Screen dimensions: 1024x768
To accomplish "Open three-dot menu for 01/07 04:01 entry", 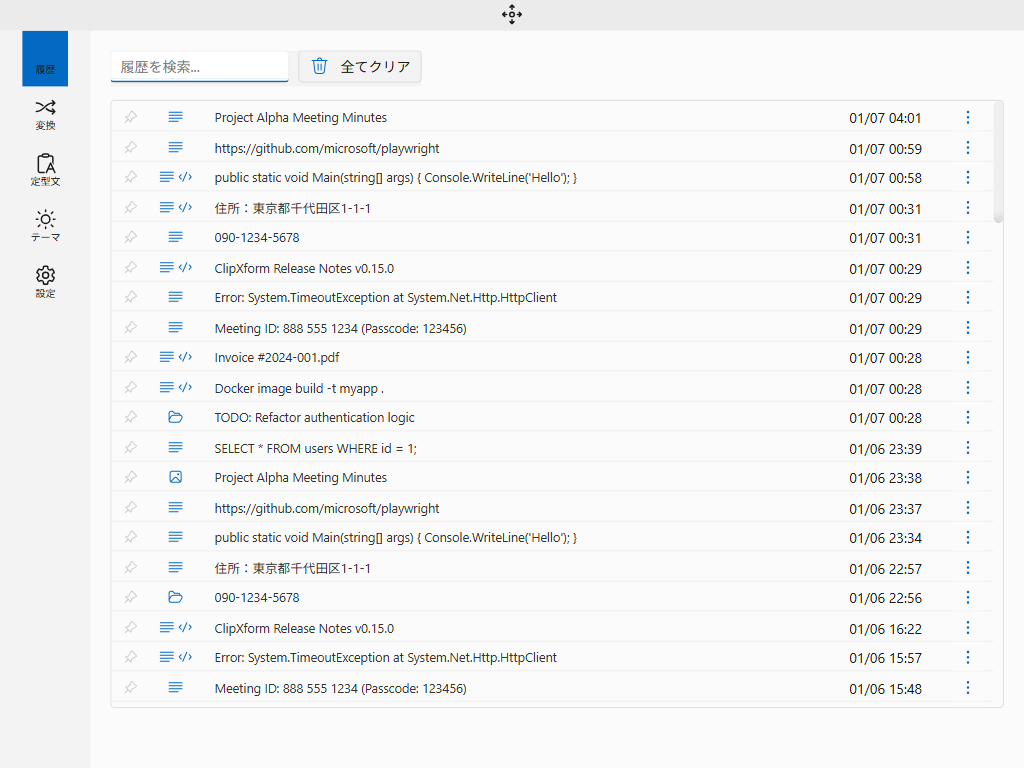I will (967, 118).
